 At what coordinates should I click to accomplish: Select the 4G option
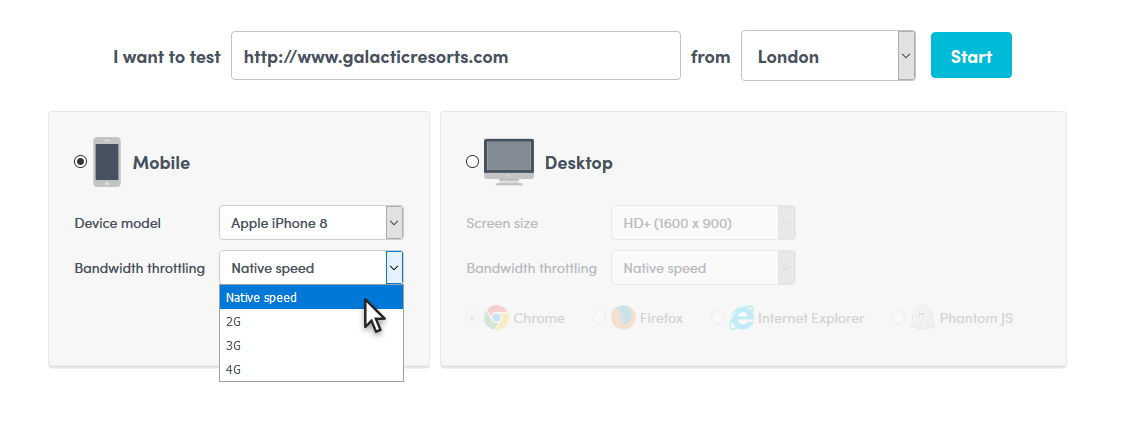point(311,369)
